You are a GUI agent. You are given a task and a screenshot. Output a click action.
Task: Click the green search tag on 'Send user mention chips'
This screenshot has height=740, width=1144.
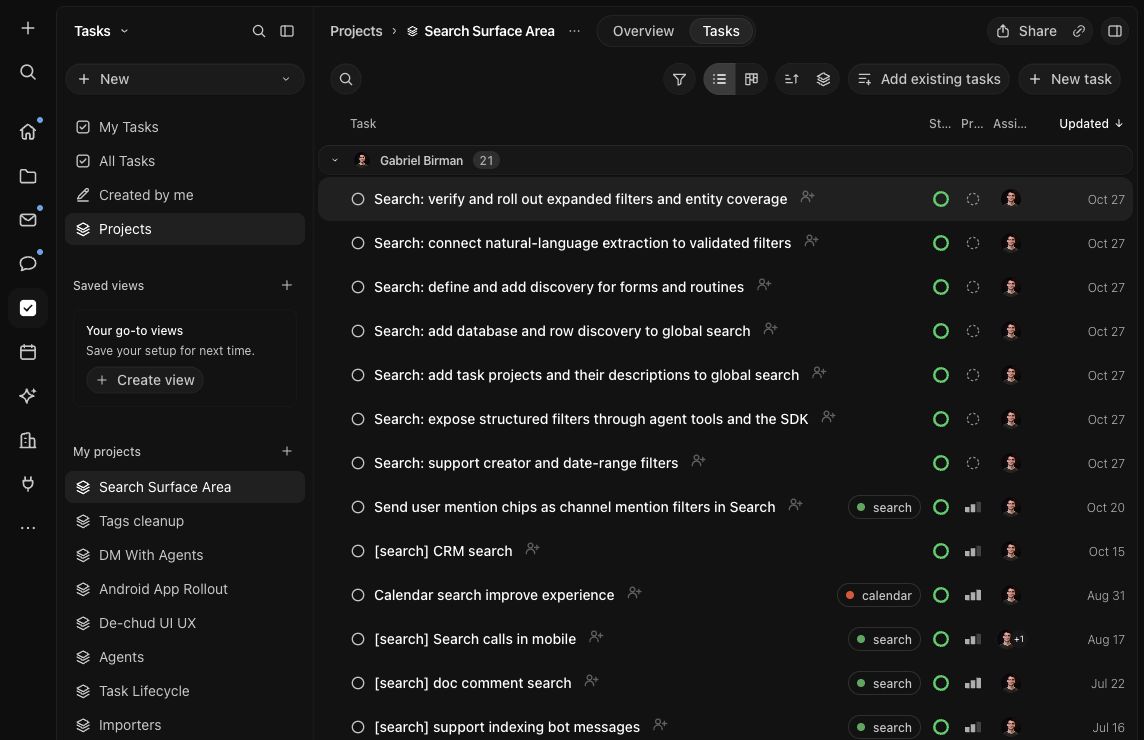[884, 507]
